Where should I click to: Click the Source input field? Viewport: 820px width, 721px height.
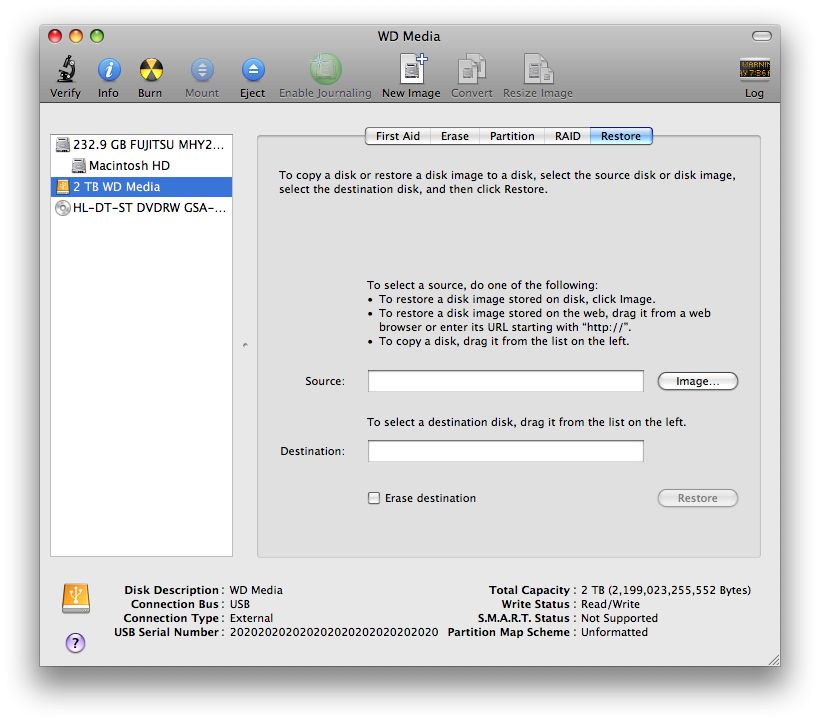coord(505,381)
